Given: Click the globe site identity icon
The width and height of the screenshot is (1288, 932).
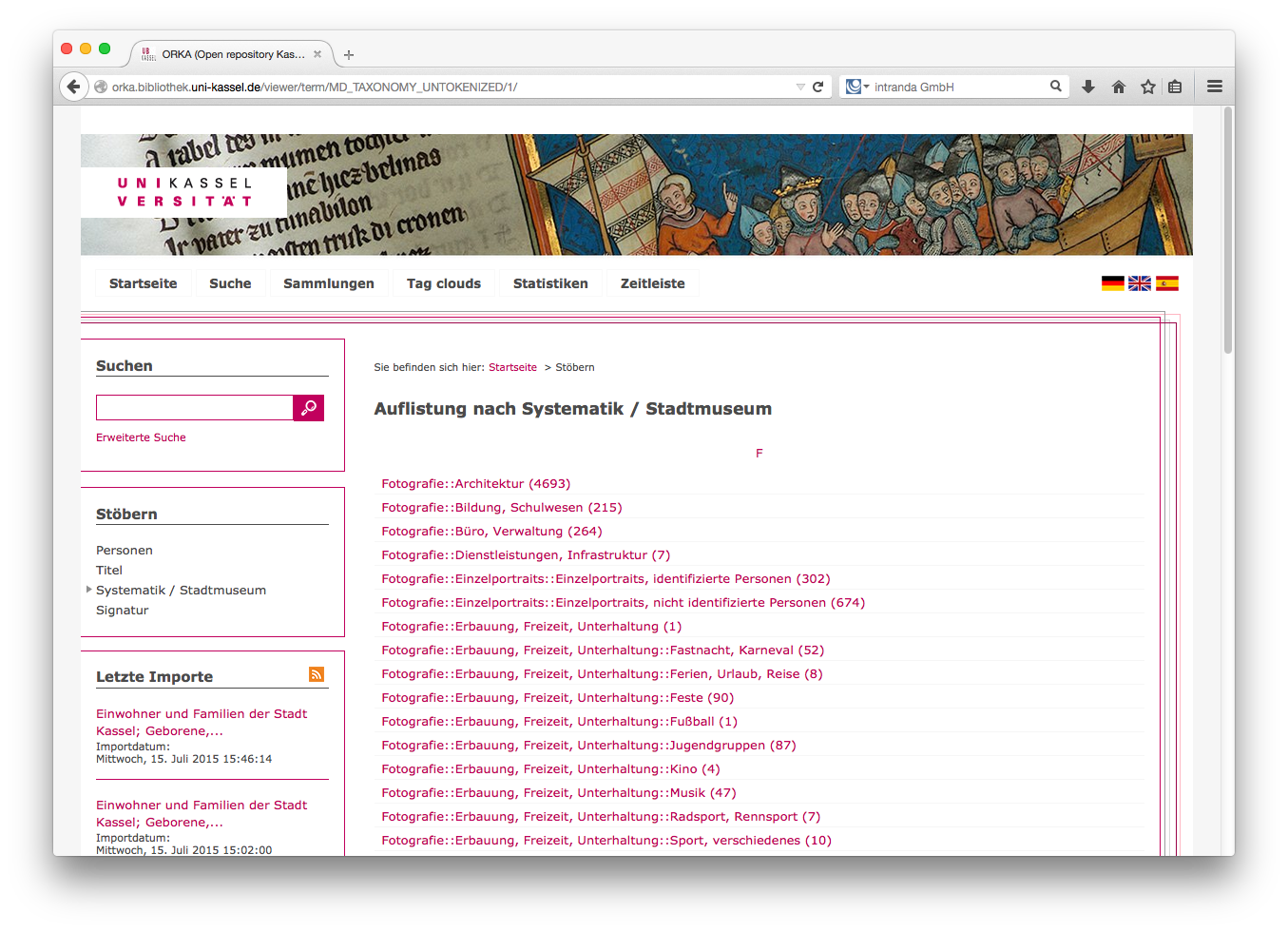Looking at the screenshot, I should pyautogui.click(x=101, y=87).
